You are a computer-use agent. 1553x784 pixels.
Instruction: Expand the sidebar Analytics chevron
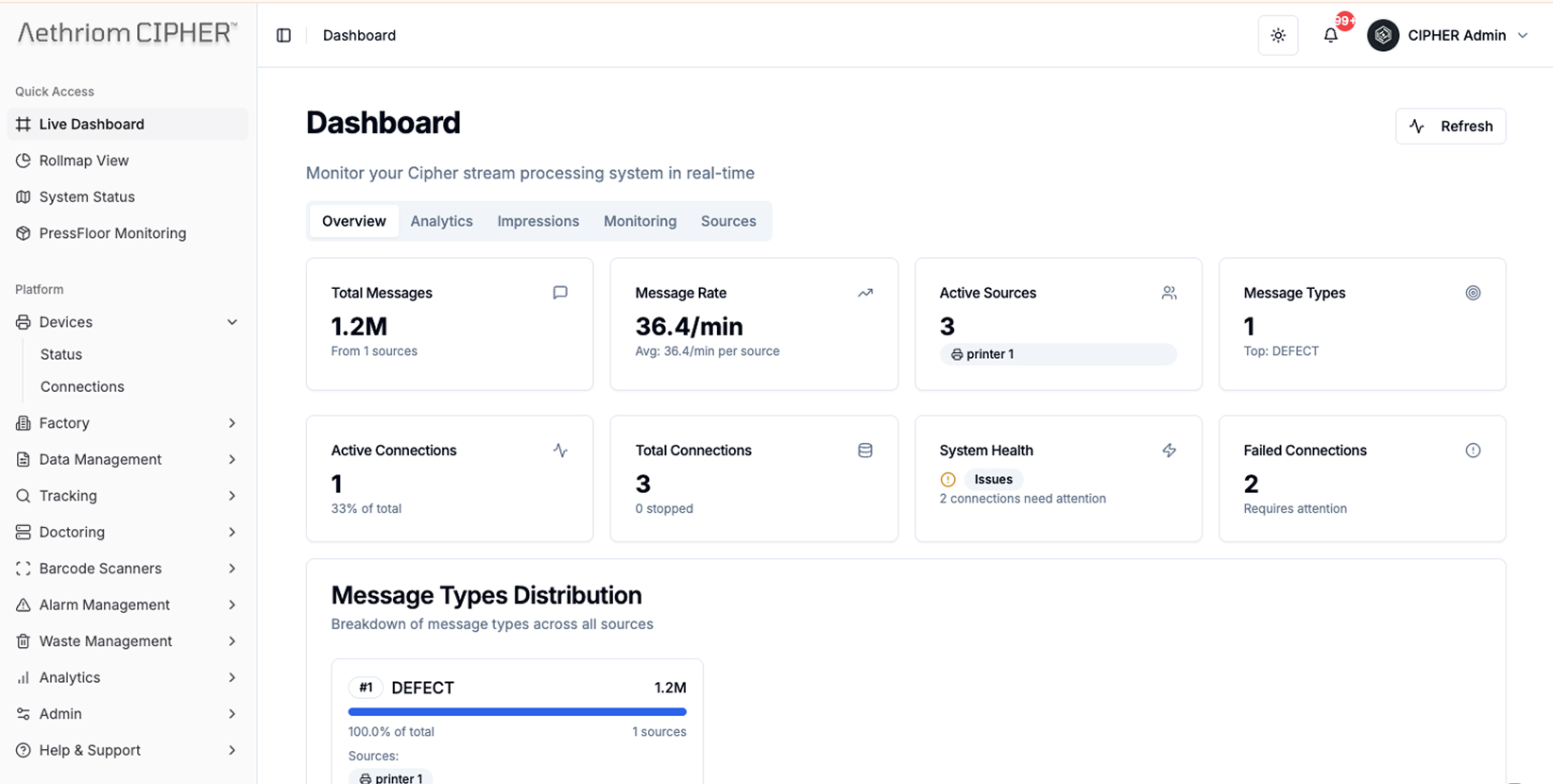point(232,677)
